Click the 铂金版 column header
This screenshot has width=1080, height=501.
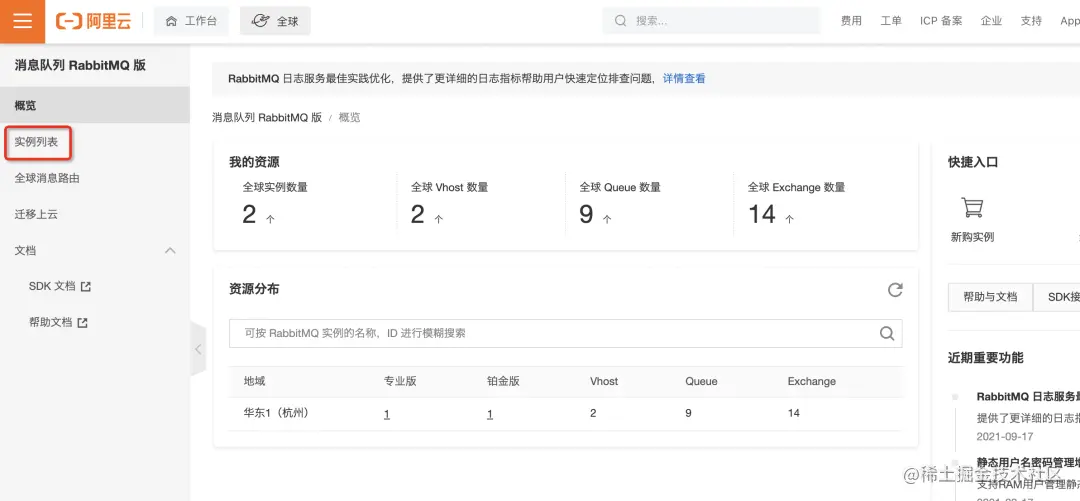[503, 381]
